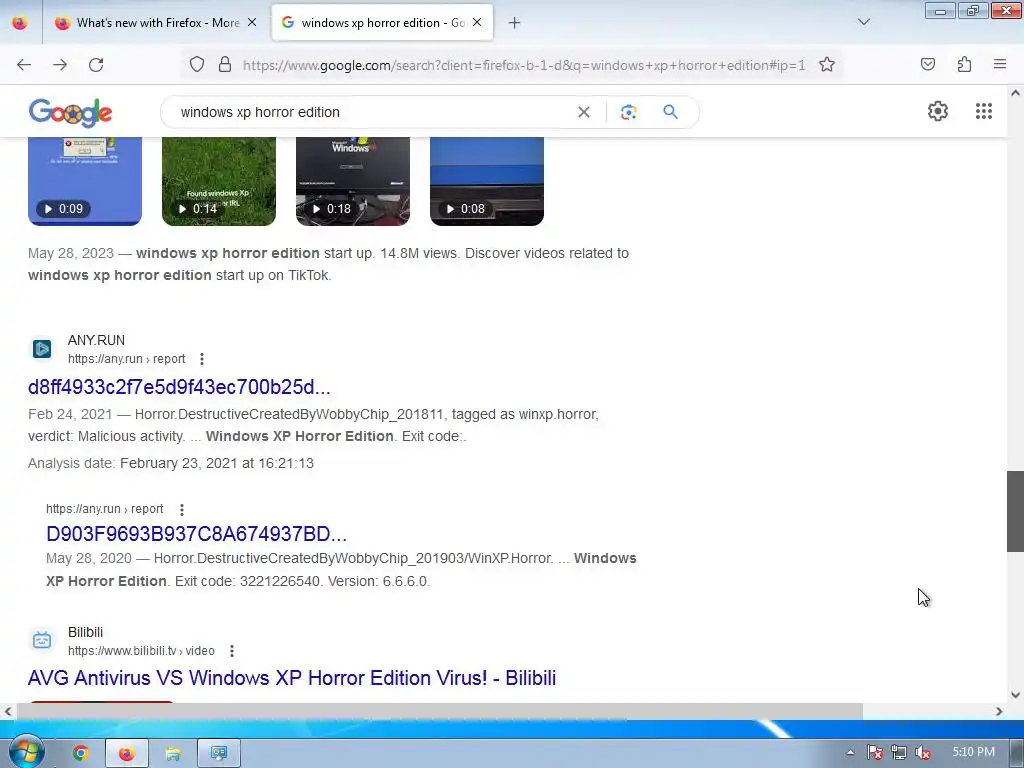Open AVG Antivirus VS Windows XP Horror link
Screen dimensions: 1024x768
[x=292, y=678]
